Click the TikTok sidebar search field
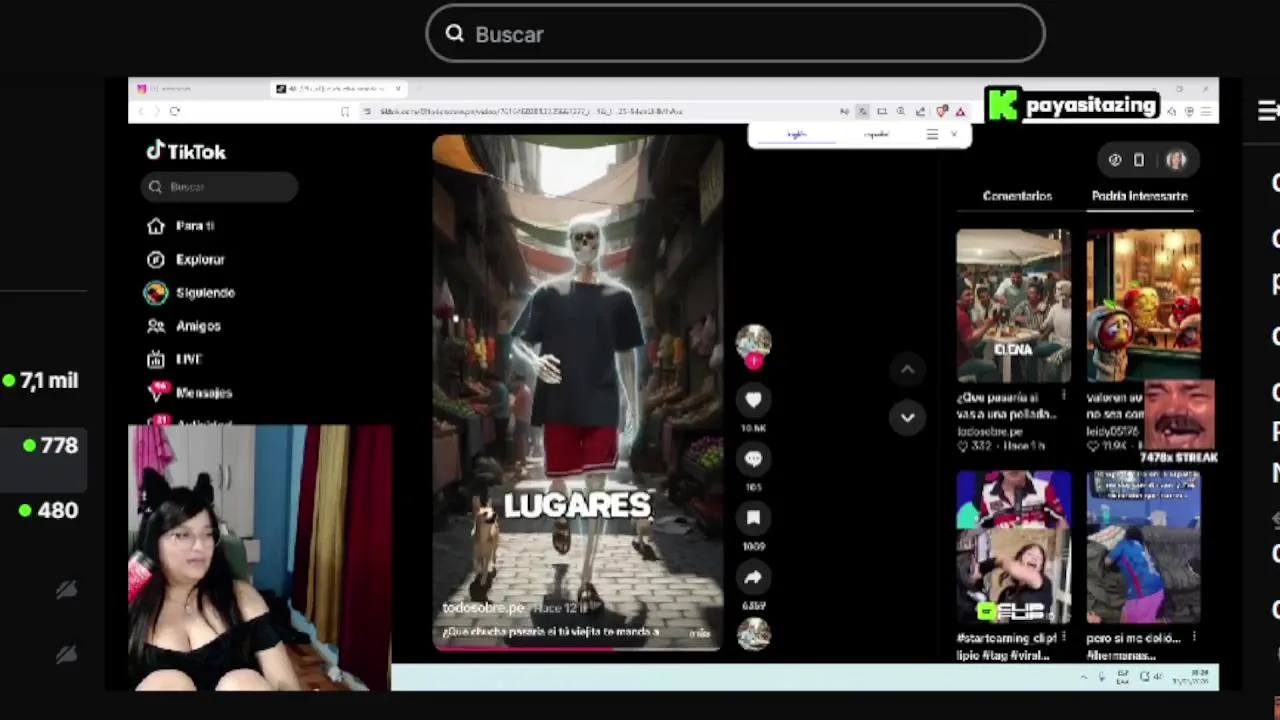This screenshot has width=1280, height=720. (x=219, y=187)
